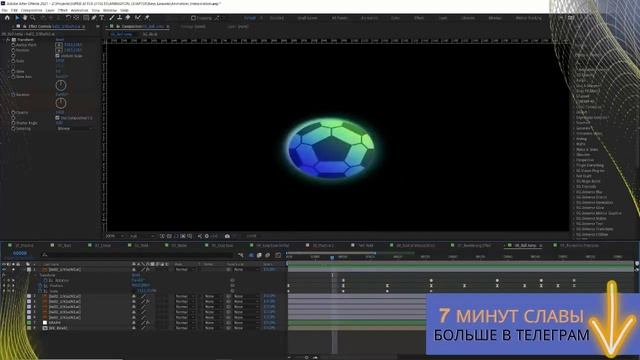Select the BG_Black tab in composition viewer
This screenshot has width=640, height=360.
pyautogui.click(x=150, y=34)
